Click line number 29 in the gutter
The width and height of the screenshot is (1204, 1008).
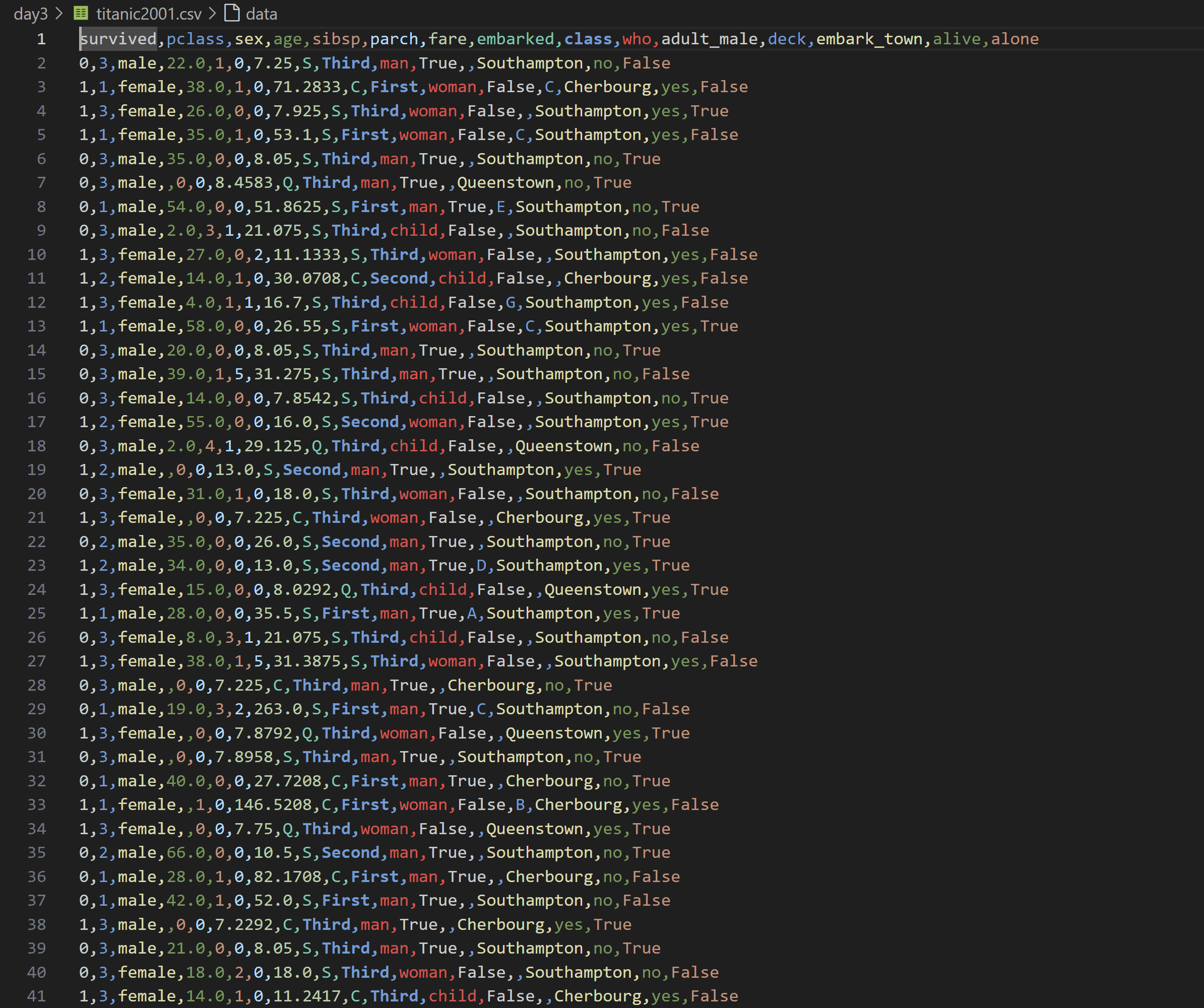37,709
